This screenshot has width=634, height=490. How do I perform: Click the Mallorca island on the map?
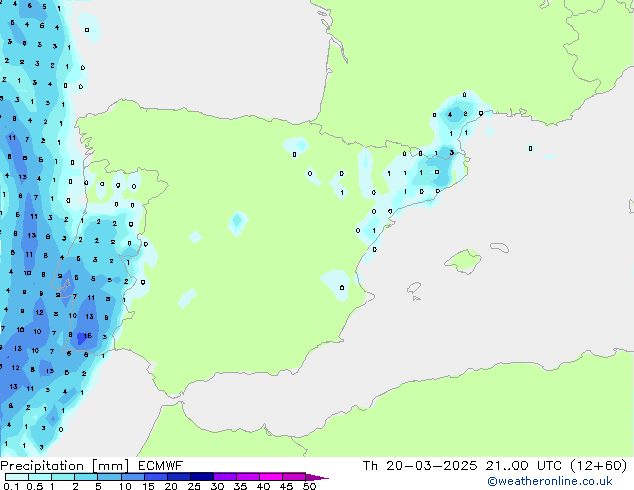pos(463,261)
